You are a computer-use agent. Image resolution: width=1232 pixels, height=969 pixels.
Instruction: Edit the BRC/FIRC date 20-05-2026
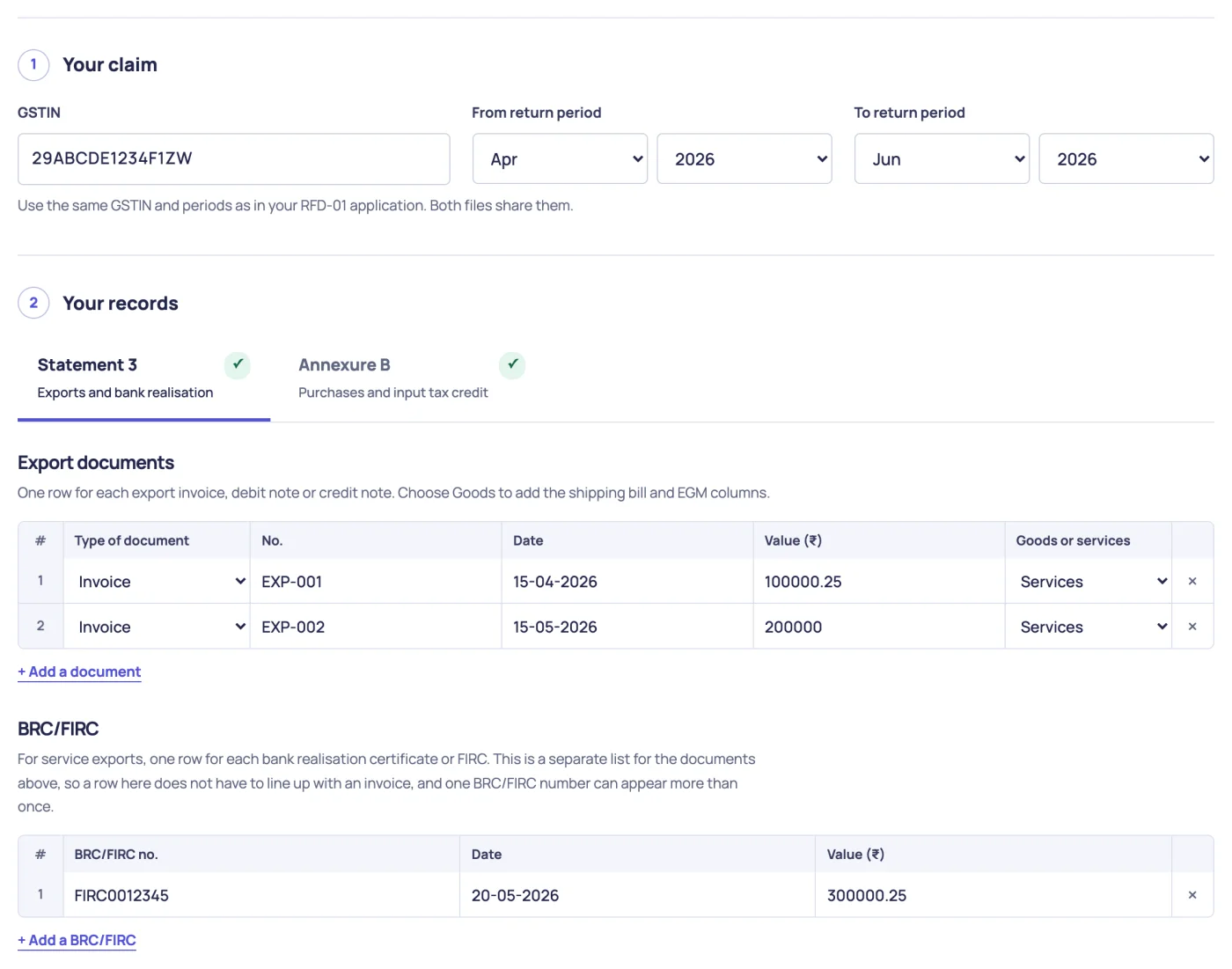(637, 895)
